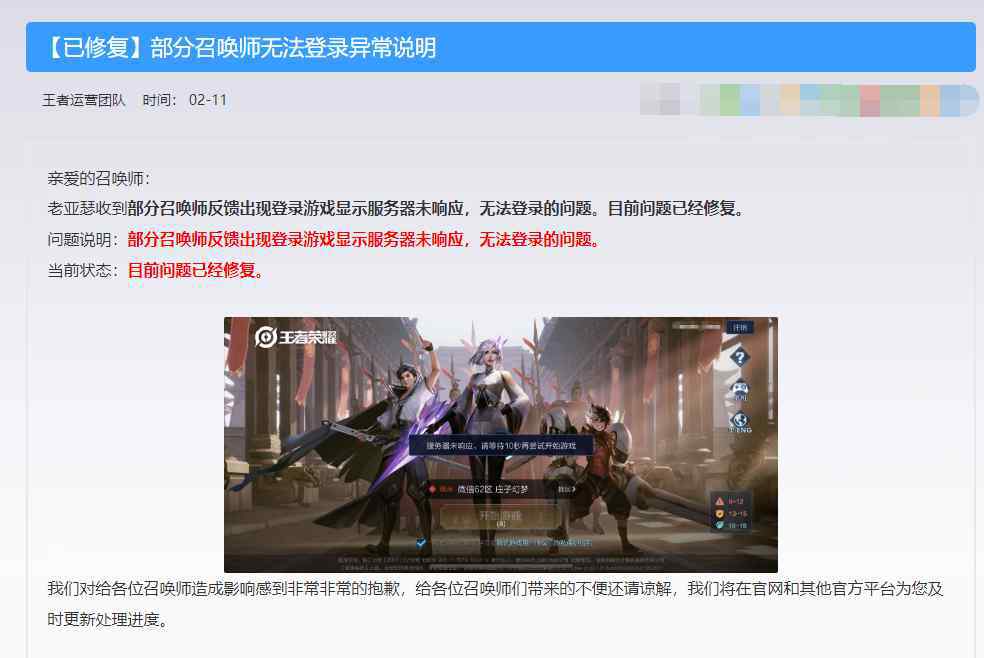Click the author name 王者运营团队
984x658 pixels.
point(84,100)
